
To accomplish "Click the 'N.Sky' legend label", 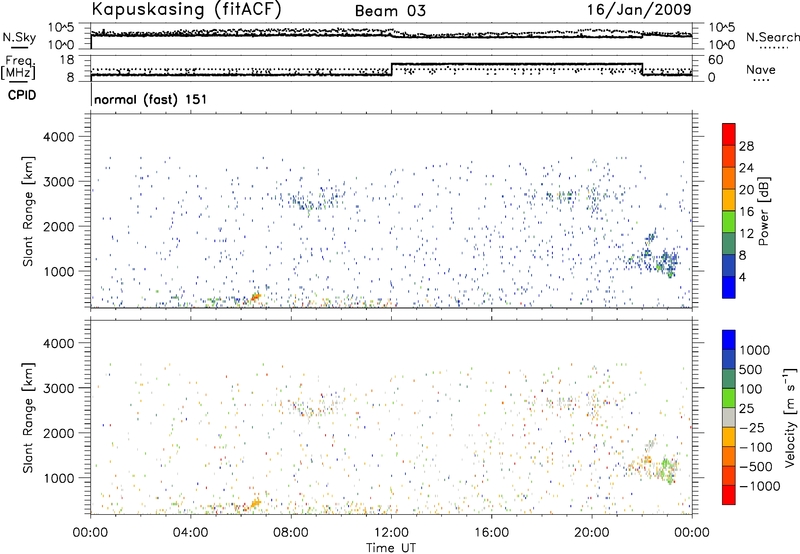I will [19, 37].
